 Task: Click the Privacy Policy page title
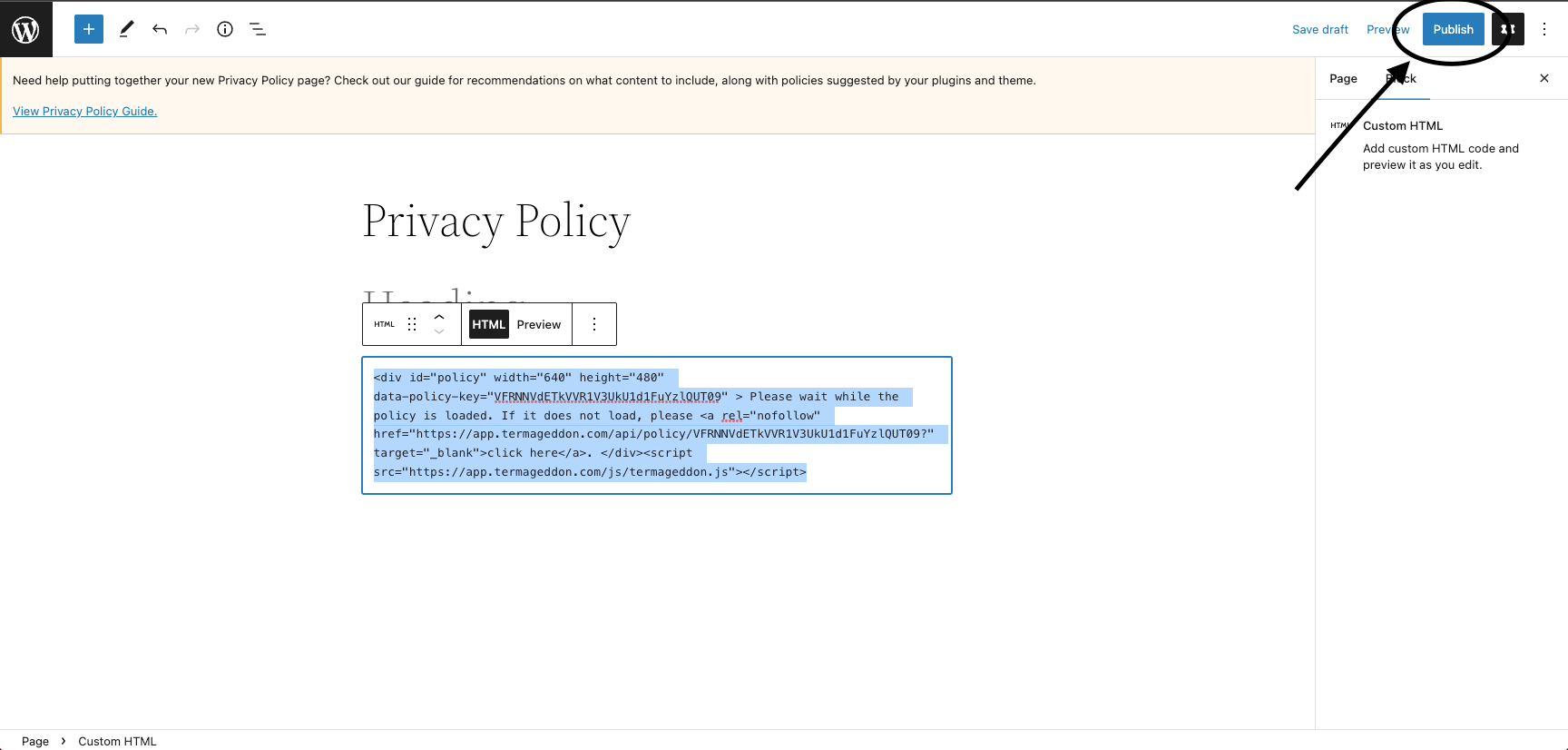(x=496, y=222)
